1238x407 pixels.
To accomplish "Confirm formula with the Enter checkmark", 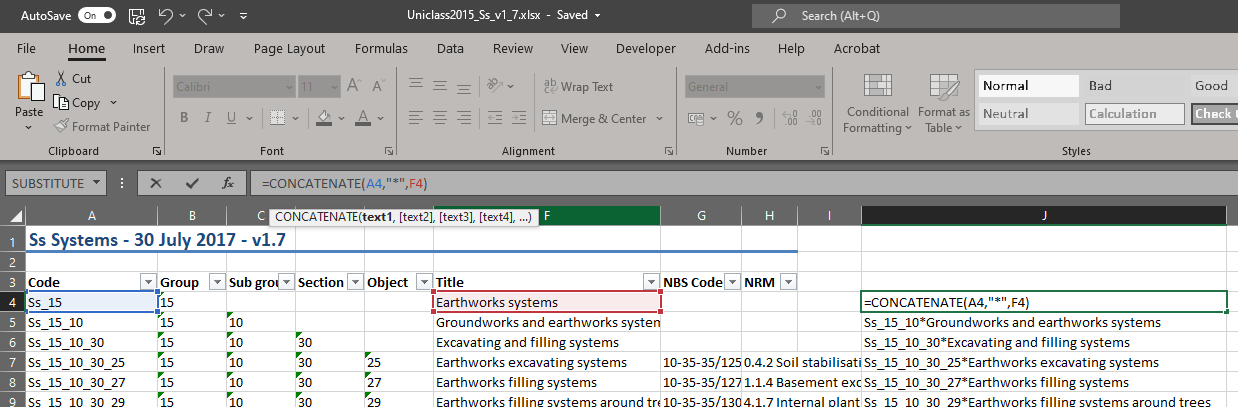I will [x=192, y=183].
